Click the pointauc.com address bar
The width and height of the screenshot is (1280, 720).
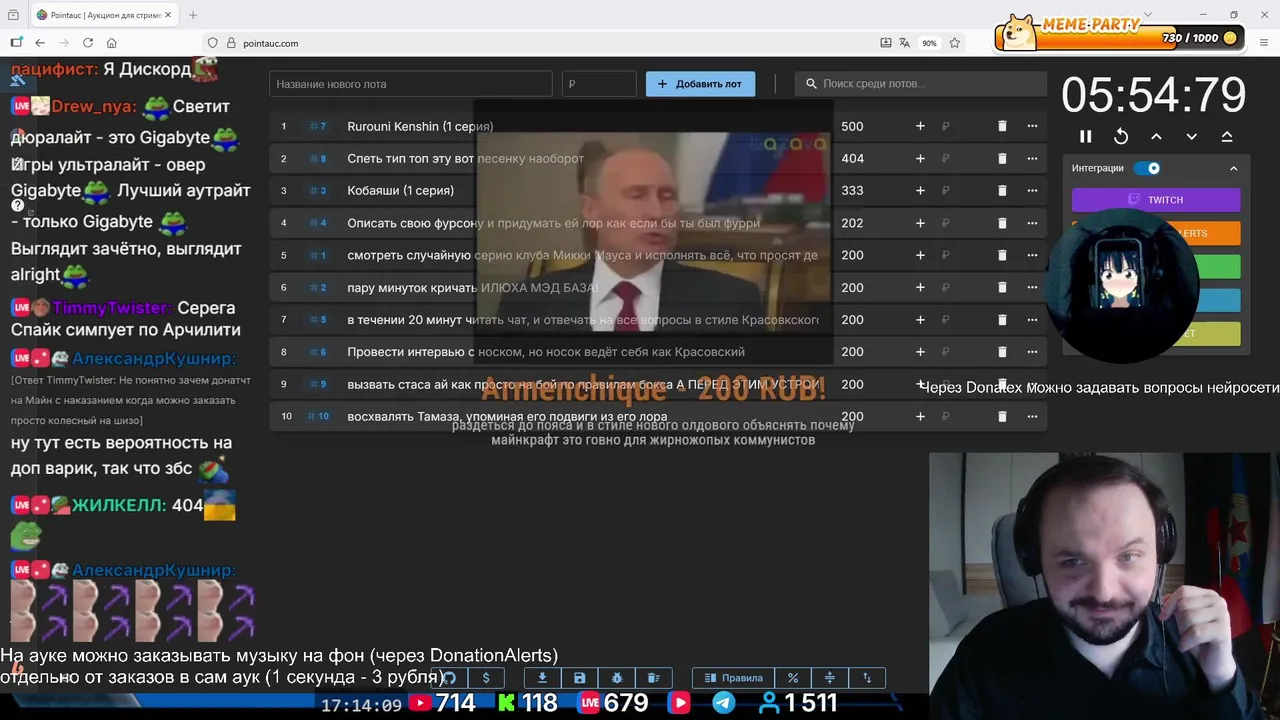coord(540,43)
